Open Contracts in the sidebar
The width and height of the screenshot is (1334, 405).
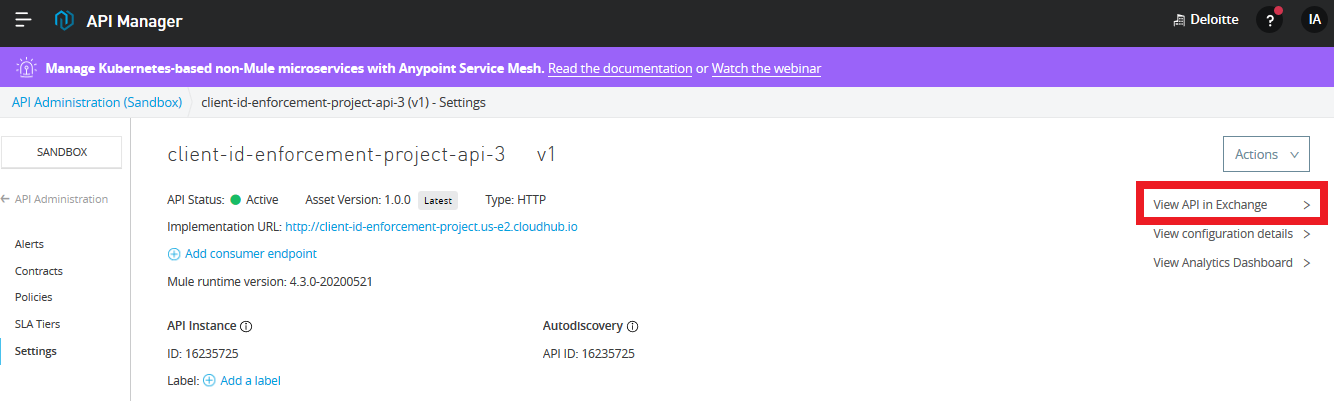pyautogui.click(x=39, y=271)
